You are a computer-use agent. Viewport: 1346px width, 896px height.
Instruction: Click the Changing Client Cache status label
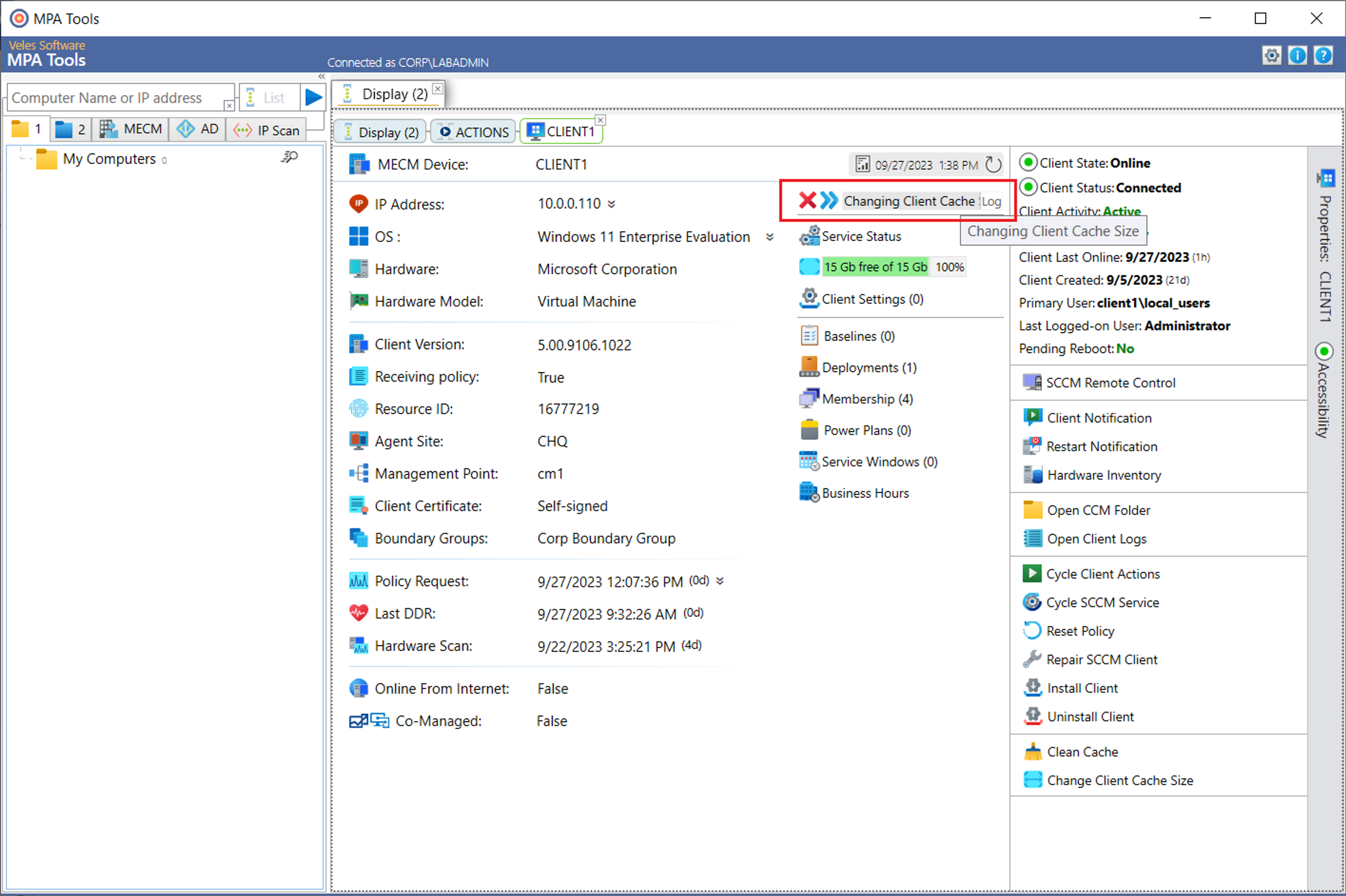click(x=911, y=201)
